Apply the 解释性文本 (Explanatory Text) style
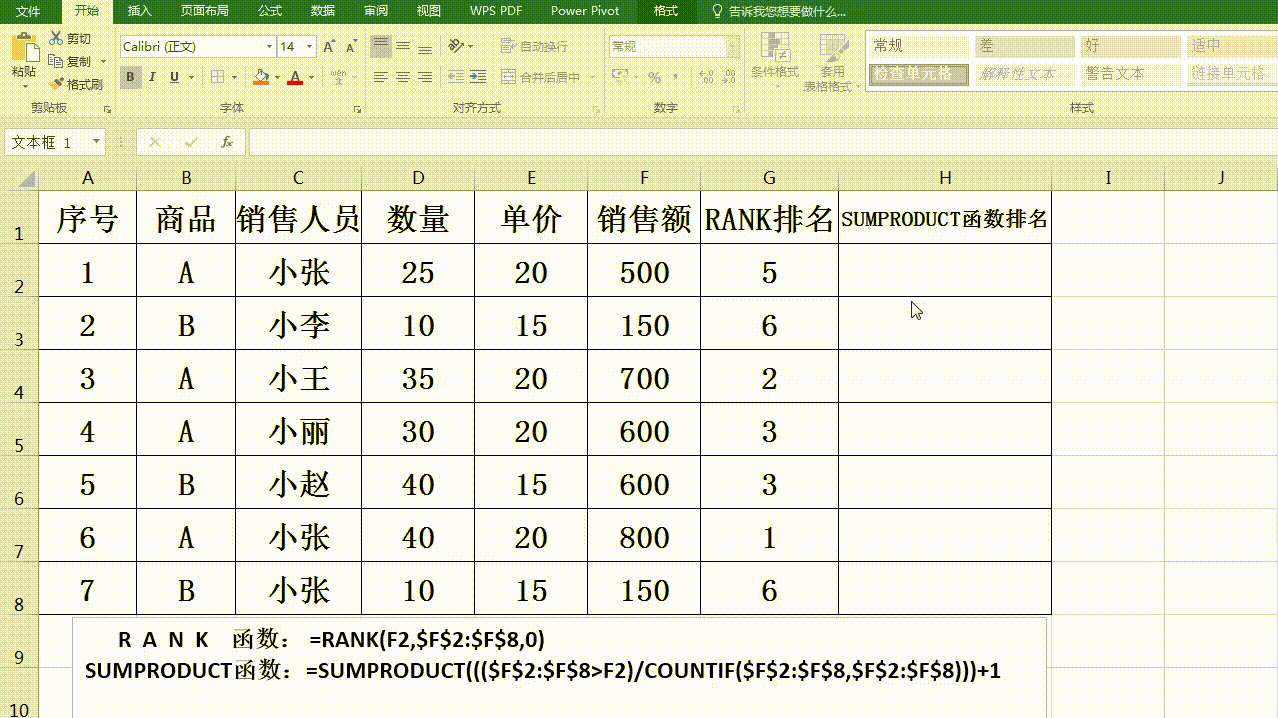Screen dimensions: 1278x718 (x=1025, y=74)
